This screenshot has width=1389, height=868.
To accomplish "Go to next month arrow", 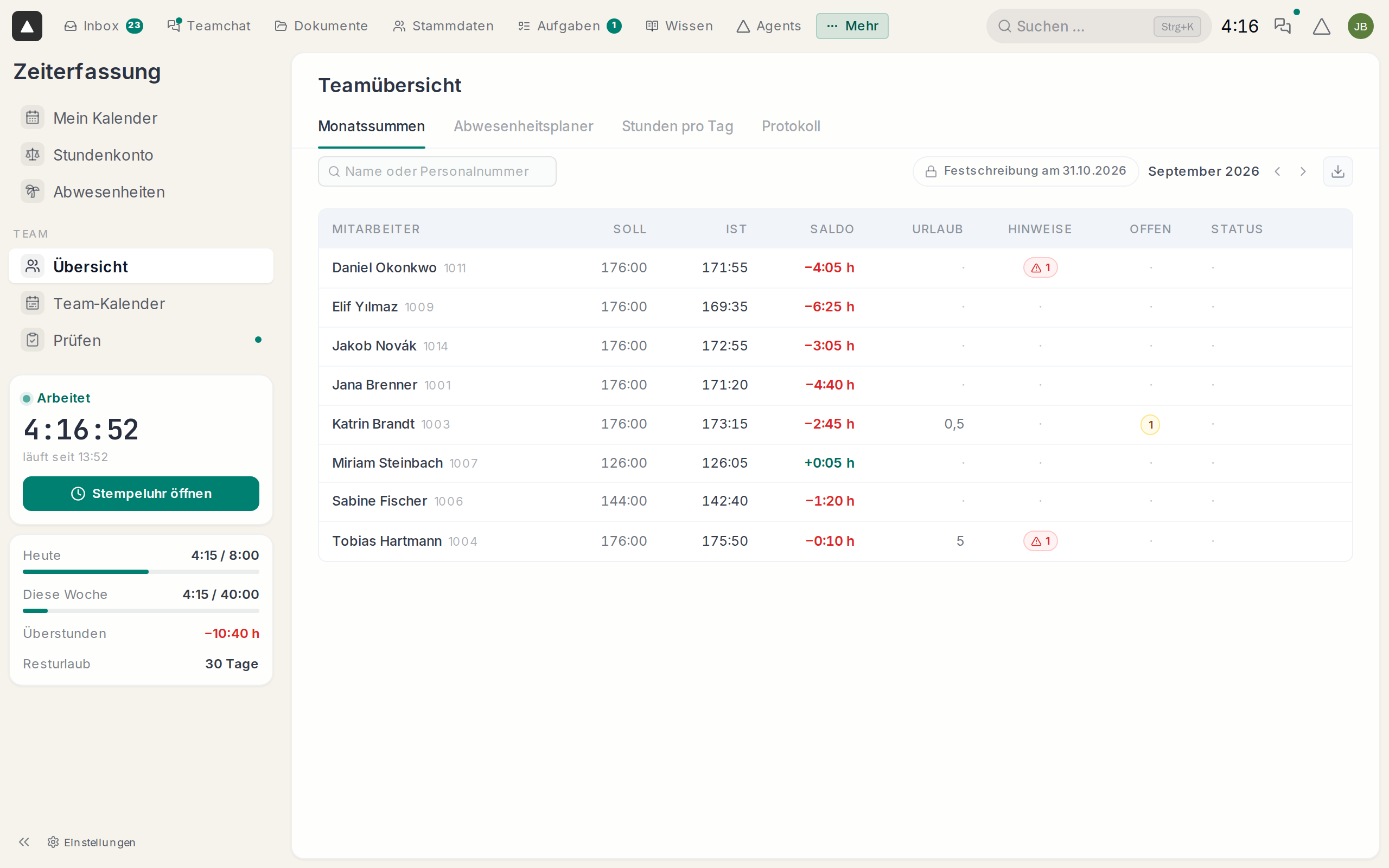I will click(1303, 171).
